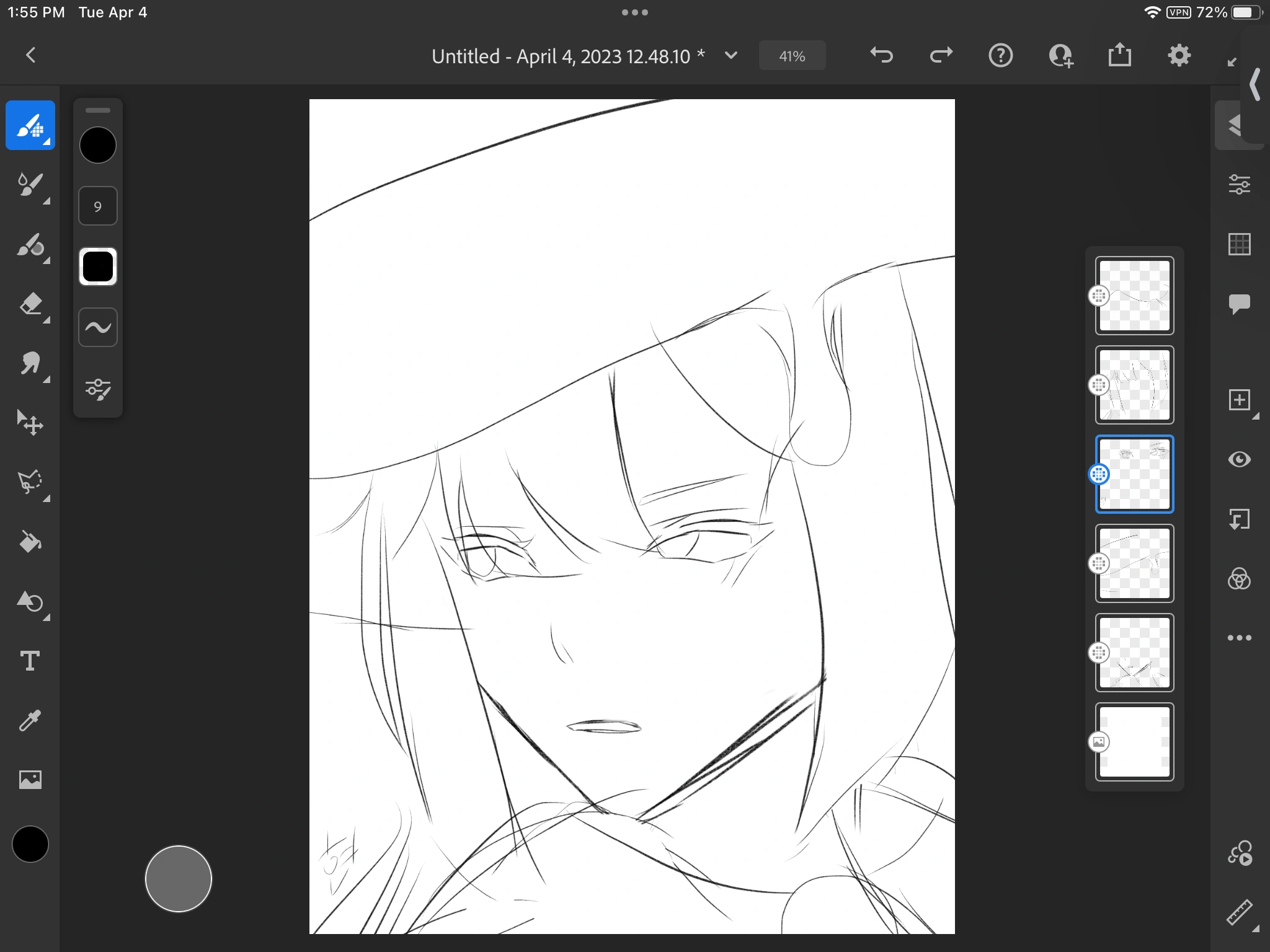Image resolution: width=1270 pixels, height=952 pixels.
Task: Expand the document title dropdown chevron
Action: pos(731,56)
